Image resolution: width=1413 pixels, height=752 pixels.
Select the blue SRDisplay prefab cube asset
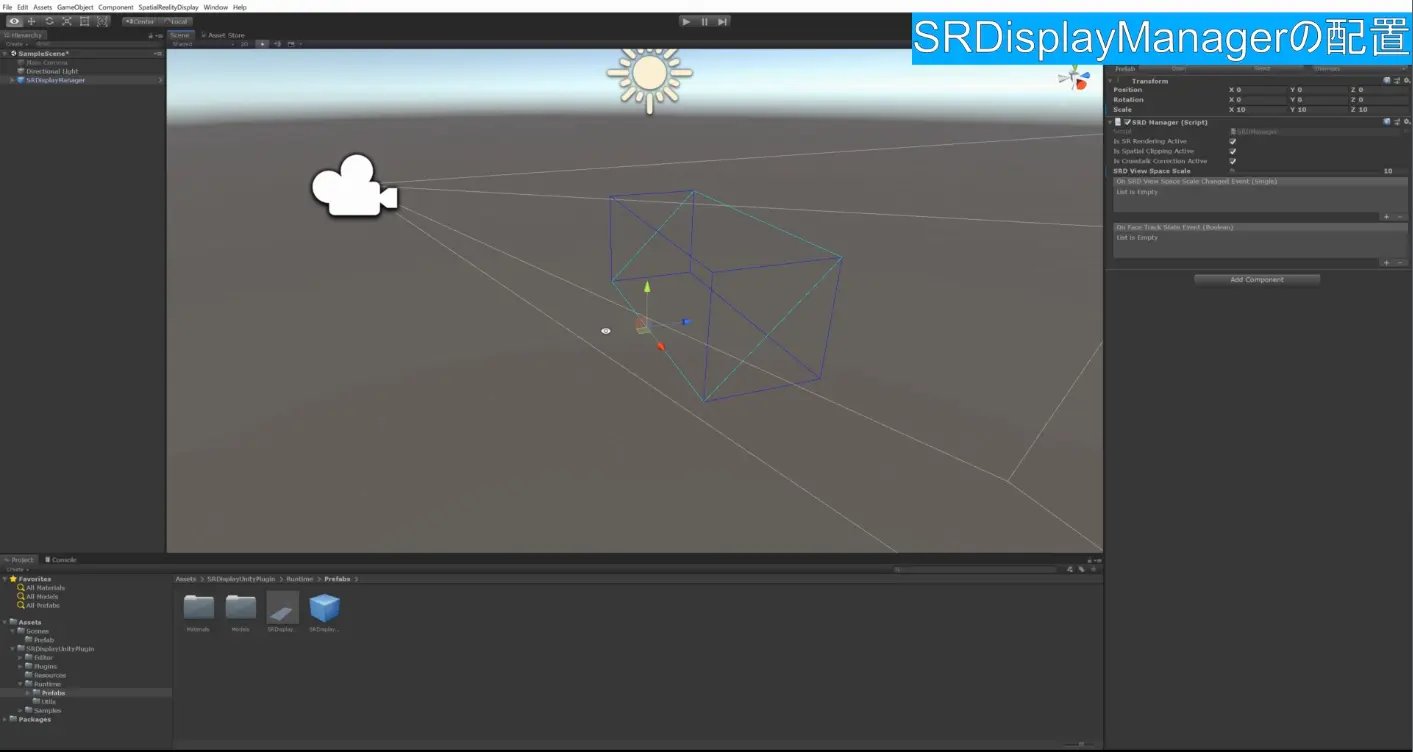click(x=324, y=607)
